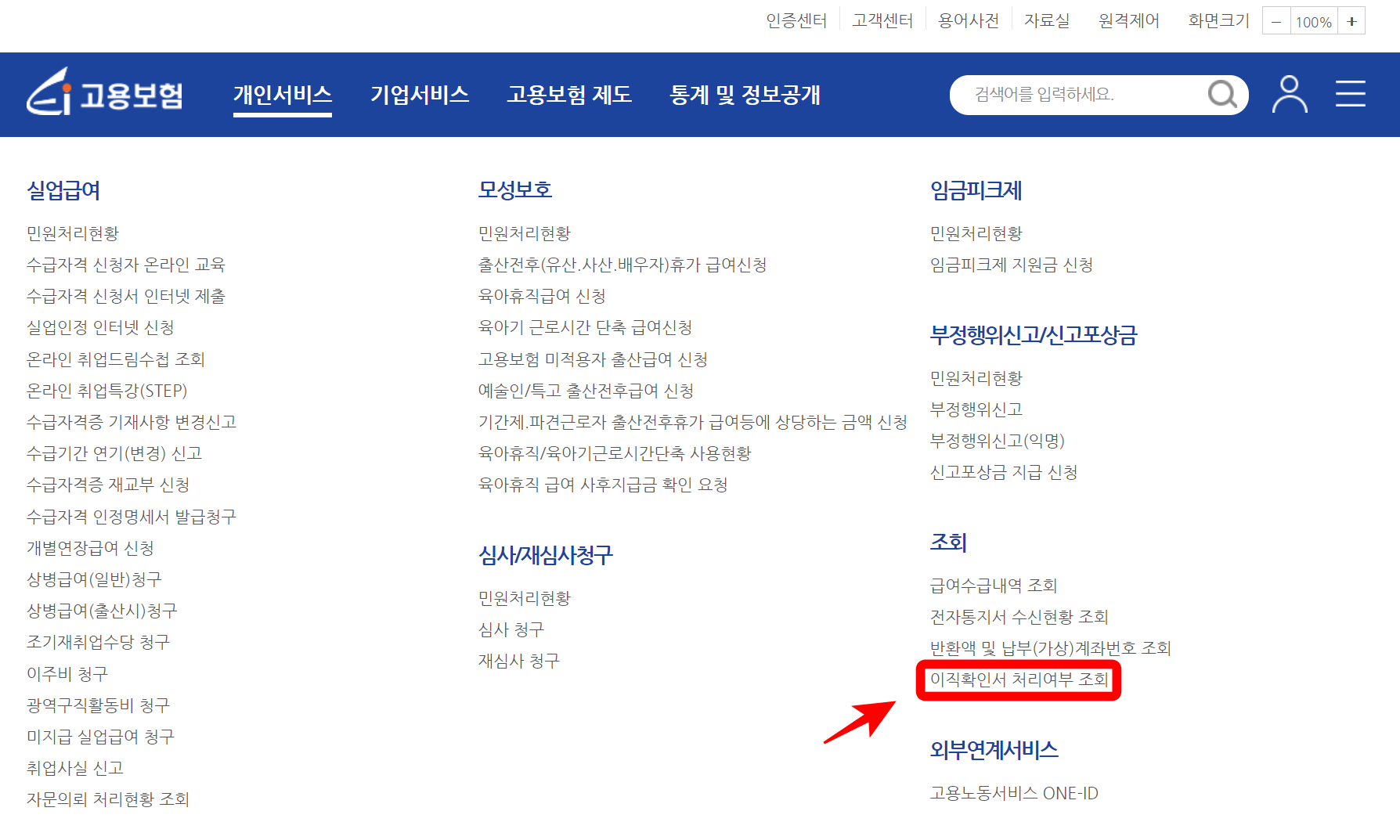The image size is (1400, 840).
Task: Open 이직확인서 처리여부 조회
Action: pyautogui.click(x=1019, y=680)
